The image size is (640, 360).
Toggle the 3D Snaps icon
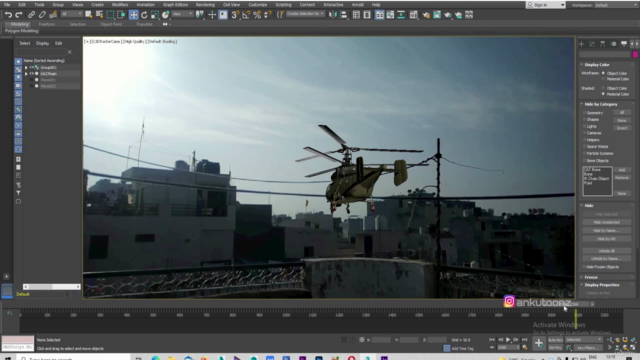[x=235, y=15]
